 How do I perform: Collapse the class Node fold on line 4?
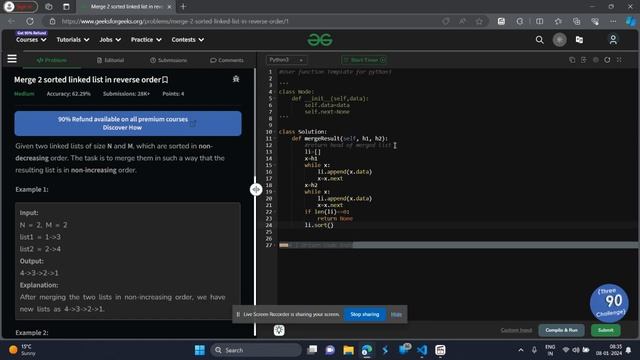275,92
